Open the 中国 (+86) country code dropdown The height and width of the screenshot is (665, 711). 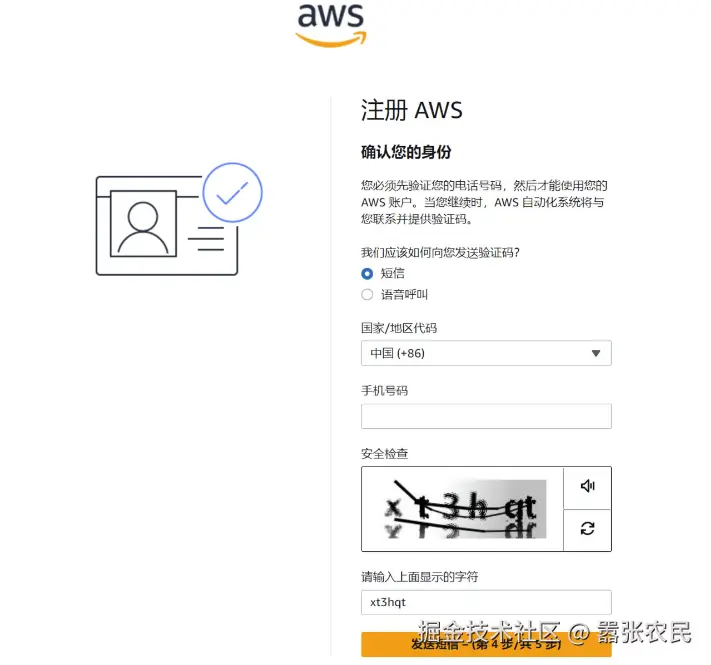pos(486,353)
